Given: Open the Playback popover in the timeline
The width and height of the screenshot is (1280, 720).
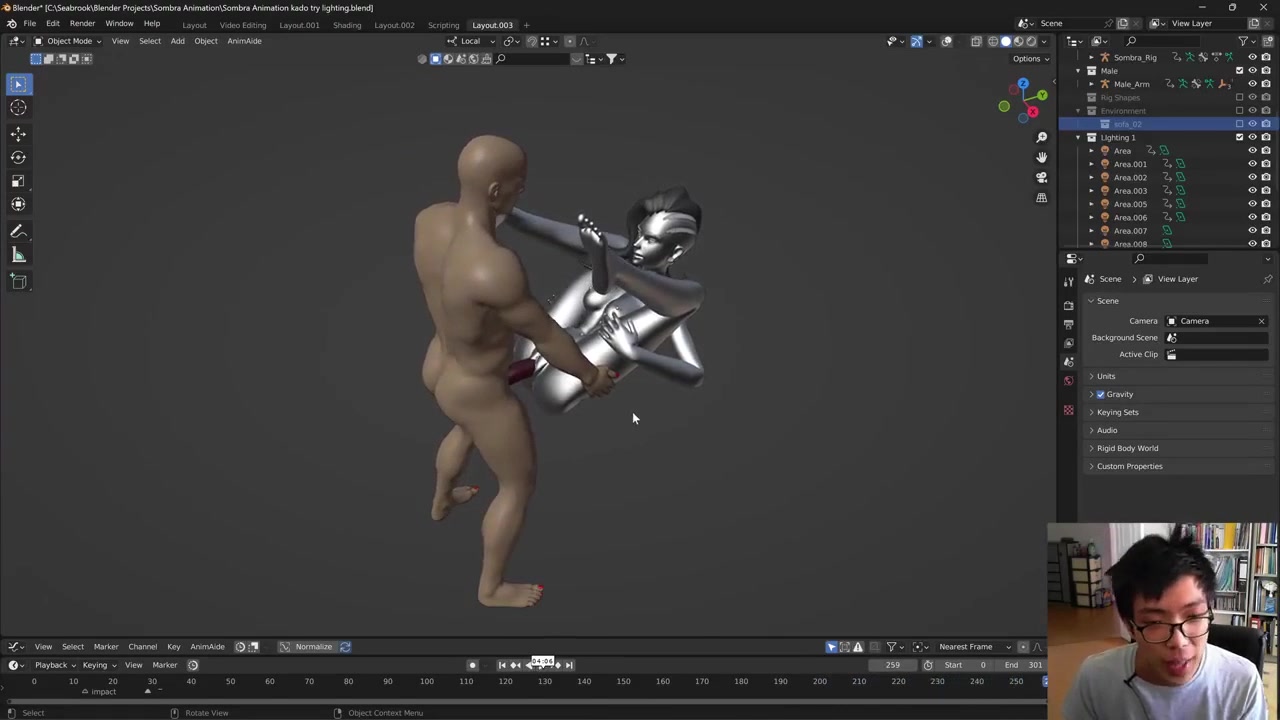Looking at the screenshot, I should [x=51, y=665].
